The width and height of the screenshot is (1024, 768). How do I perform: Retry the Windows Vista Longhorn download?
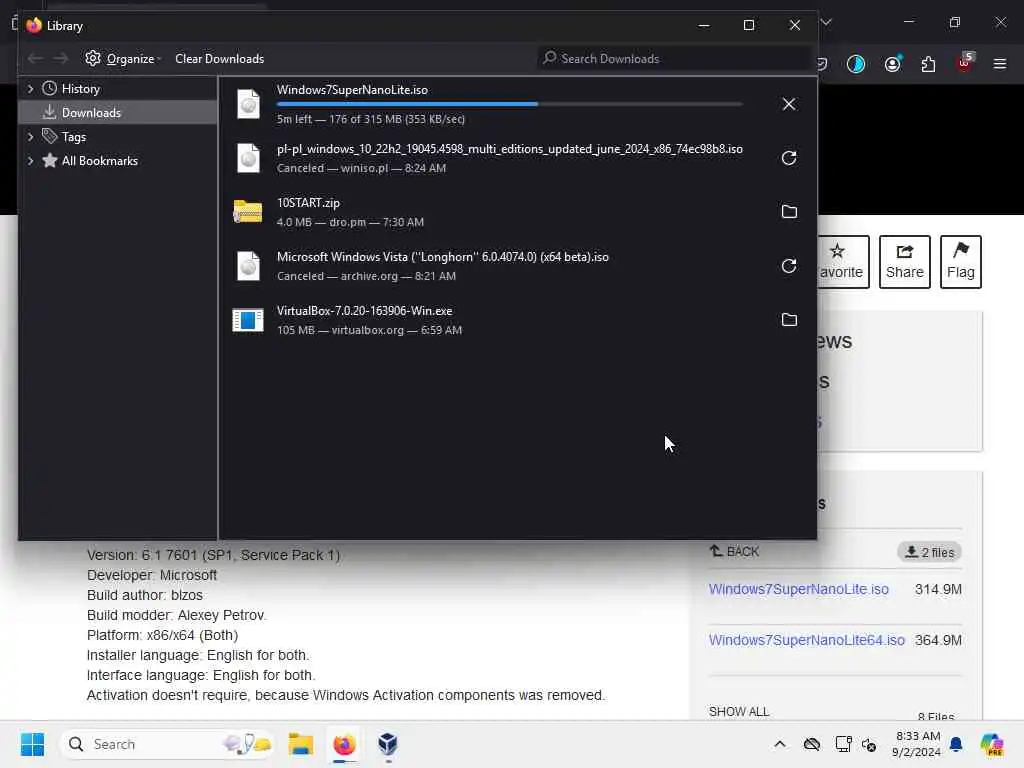click(x=789, y=266)
